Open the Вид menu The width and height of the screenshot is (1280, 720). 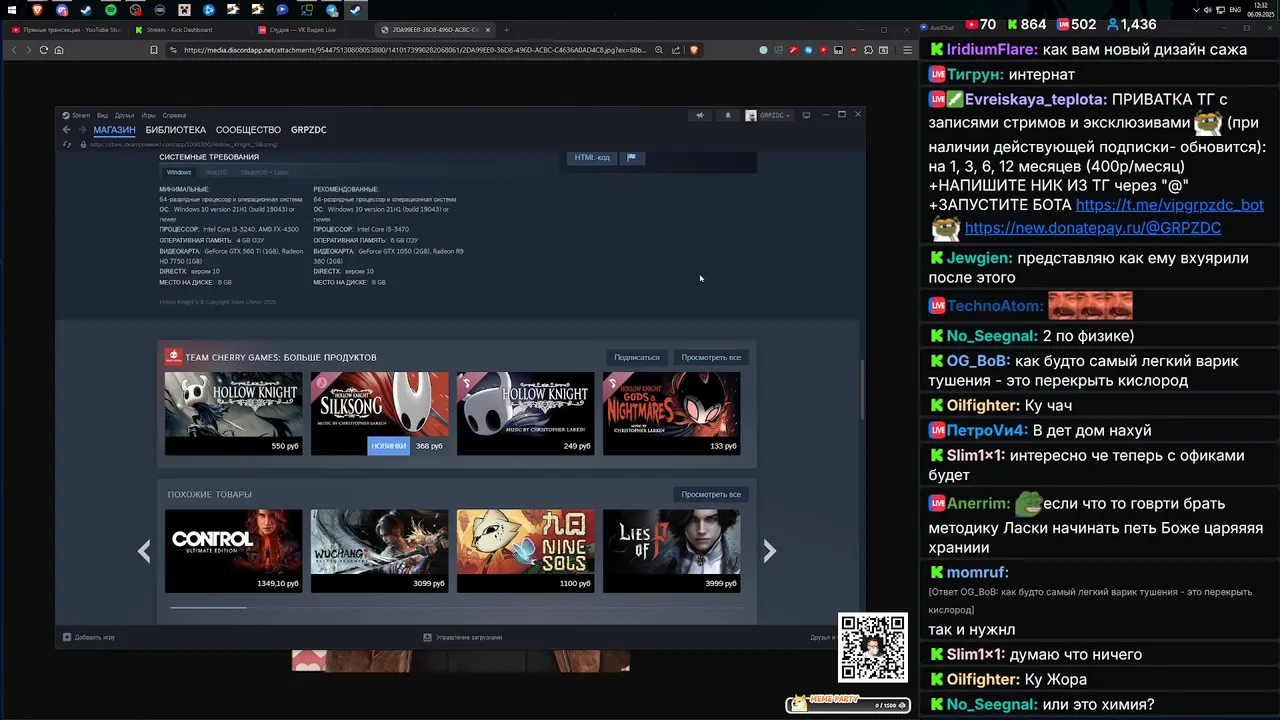[x=102, y=115]
